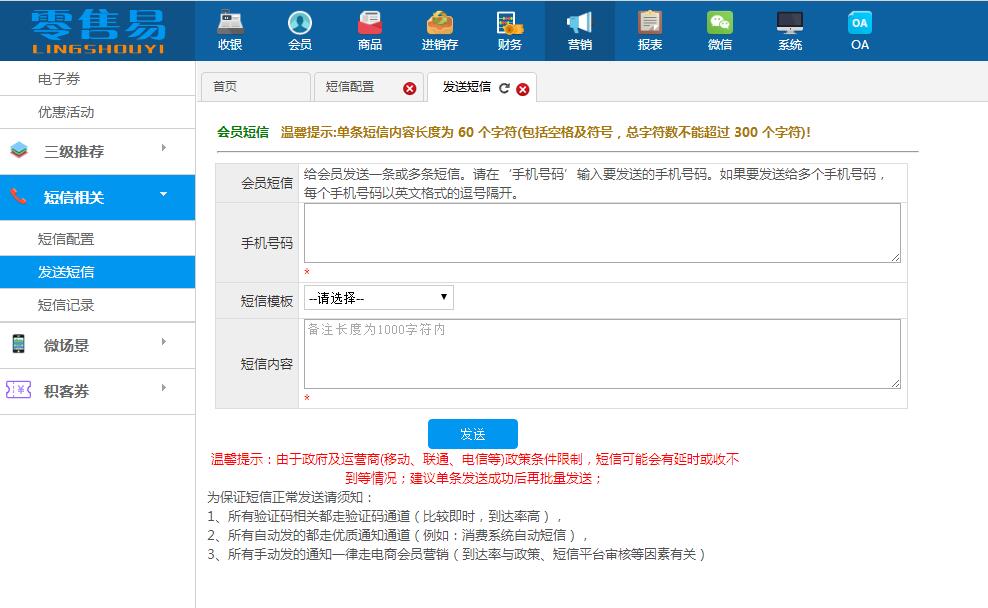This screenshot has width=988, height=608.
Task: Click the 发送 send button
Action: (475, 434)
